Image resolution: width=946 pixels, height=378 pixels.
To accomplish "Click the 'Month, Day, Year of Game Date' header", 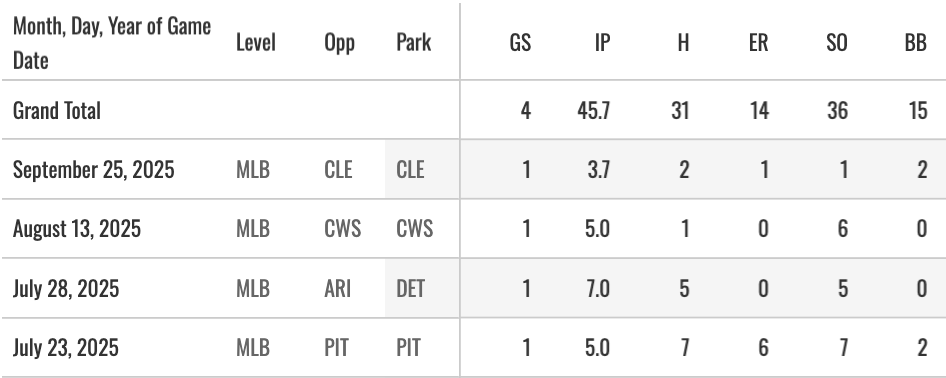I will [x=112, y=43].
